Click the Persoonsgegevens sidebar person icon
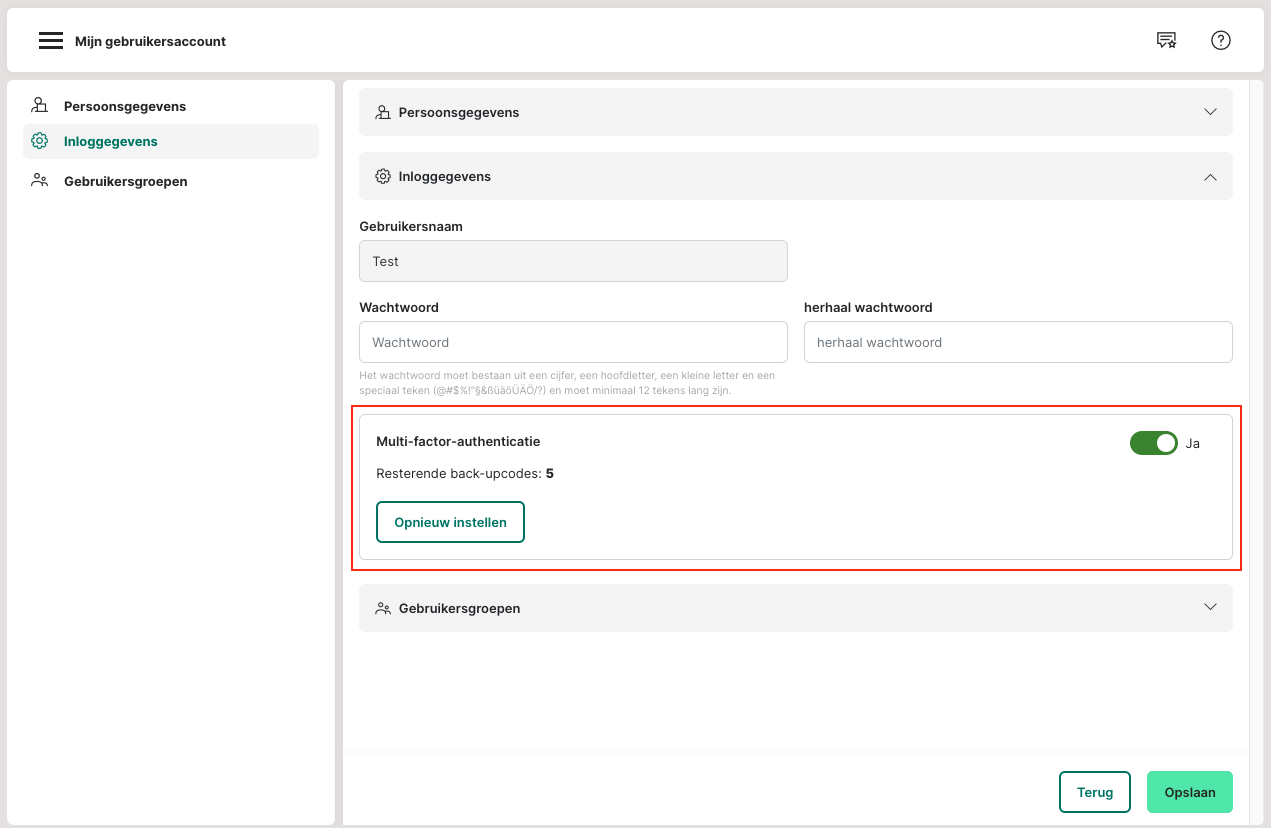1271x828 pixels. point(40,106)
